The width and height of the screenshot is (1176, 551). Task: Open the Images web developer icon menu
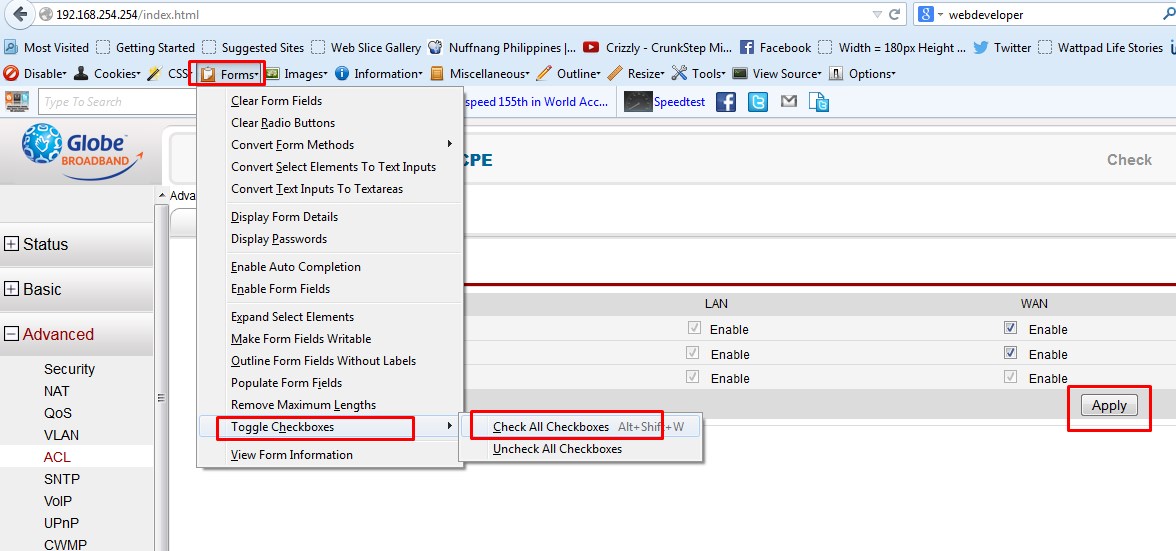(x=296, y=73)
